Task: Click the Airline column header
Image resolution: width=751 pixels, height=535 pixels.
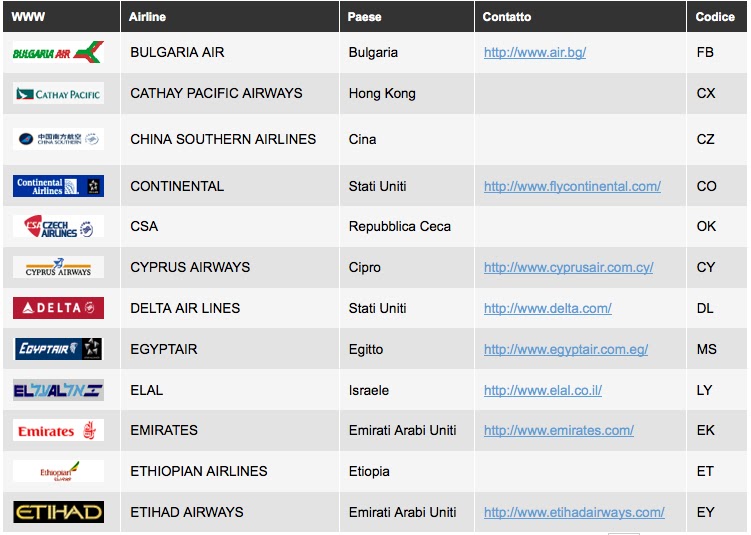Action: click(148, 17)
